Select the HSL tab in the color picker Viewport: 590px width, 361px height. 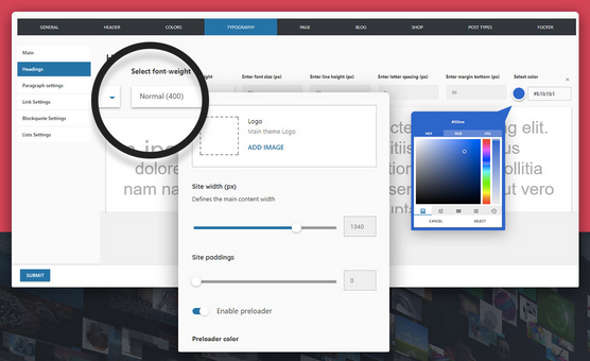(487, 133)
